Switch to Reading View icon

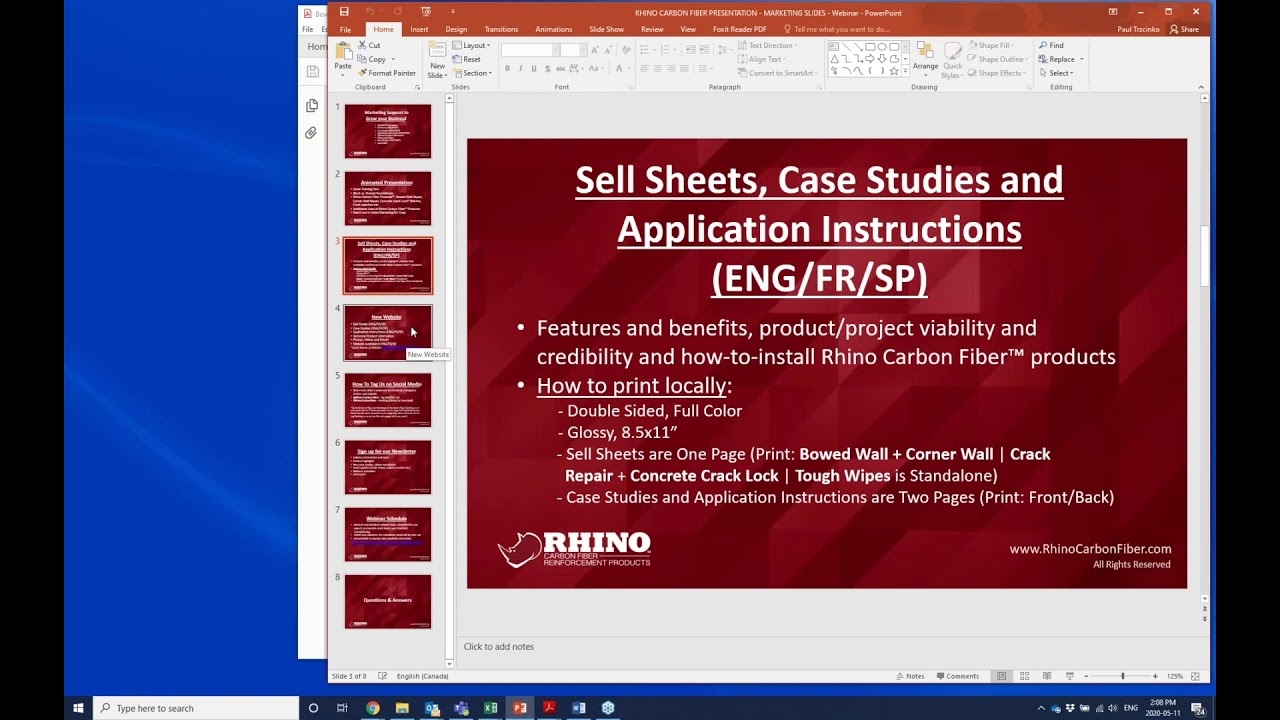1046,676
